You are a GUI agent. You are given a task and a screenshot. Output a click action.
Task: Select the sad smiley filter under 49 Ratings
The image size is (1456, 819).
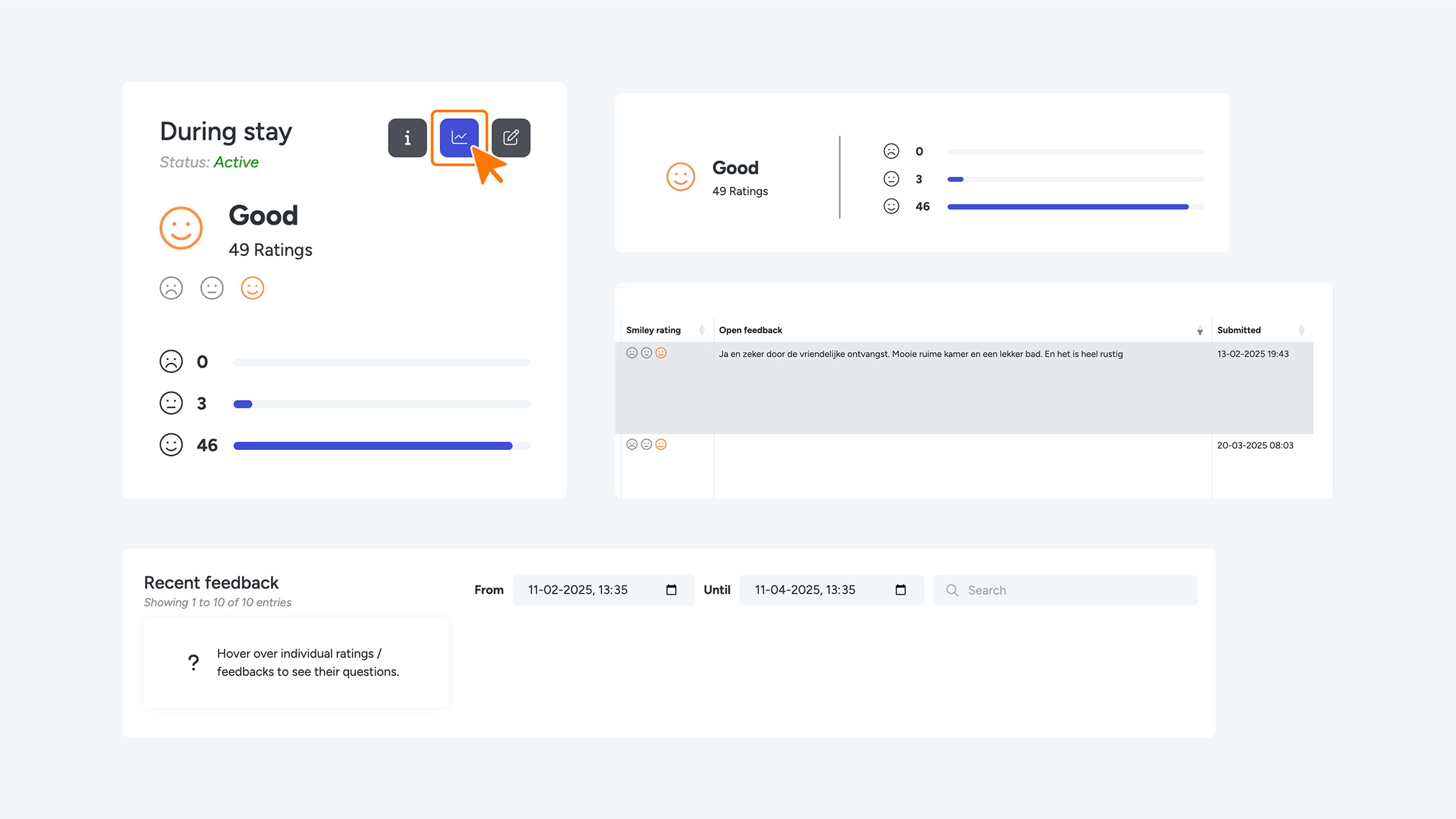(171, 288)
